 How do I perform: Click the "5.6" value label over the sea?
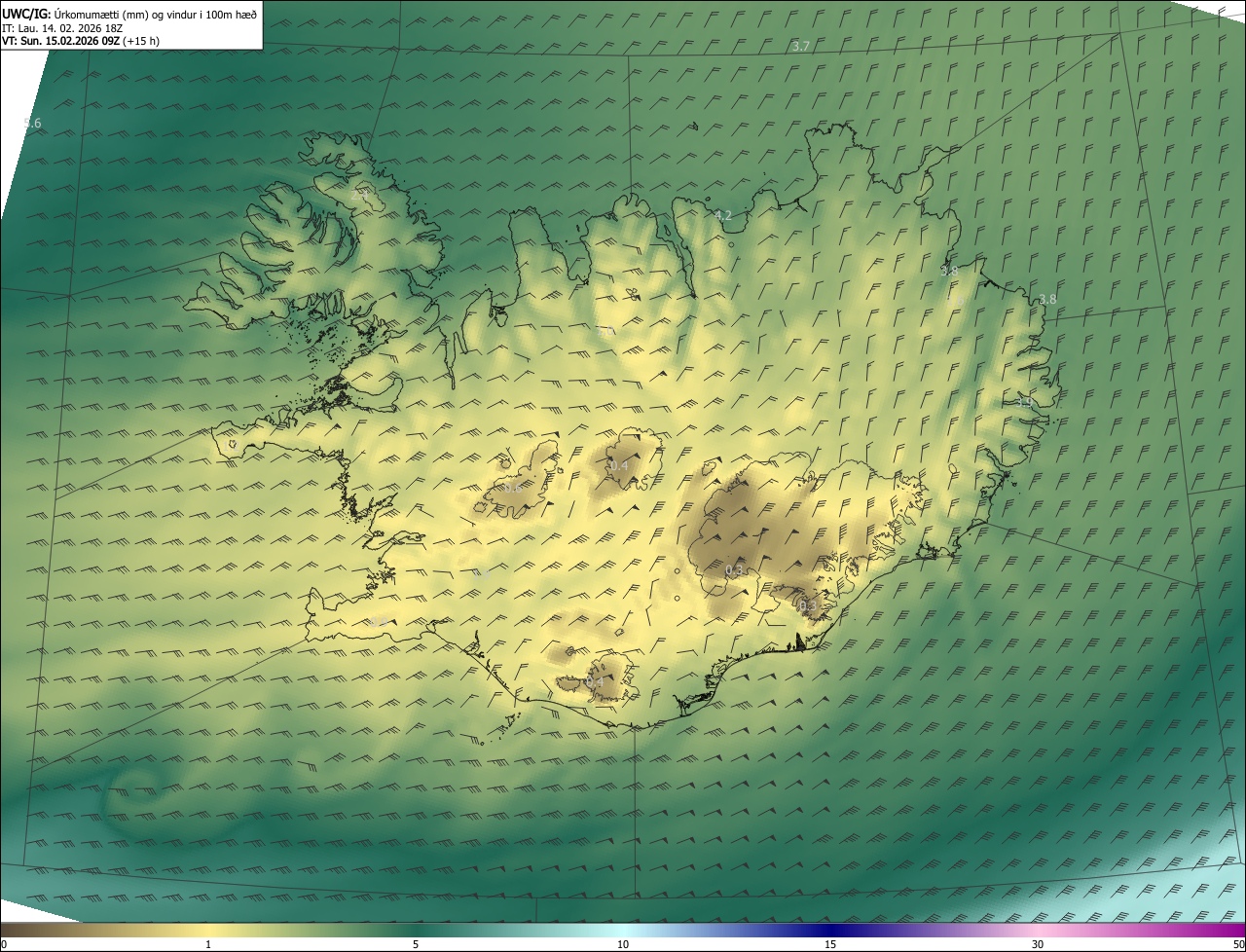click(32, 123)
